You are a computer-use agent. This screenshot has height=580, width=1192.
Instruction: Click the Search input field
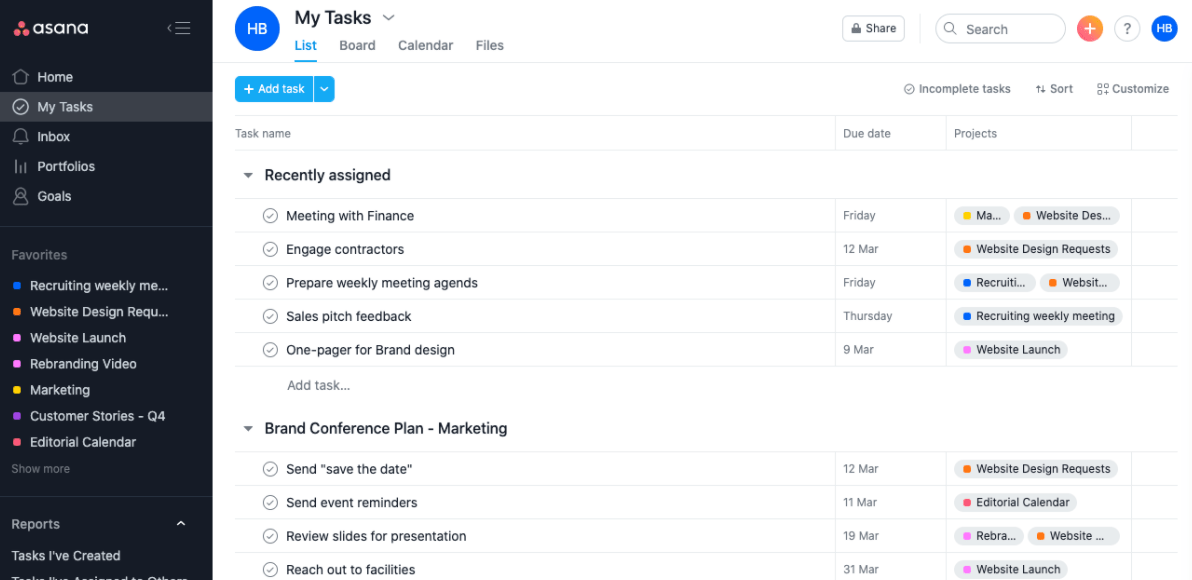(1000, 29)
